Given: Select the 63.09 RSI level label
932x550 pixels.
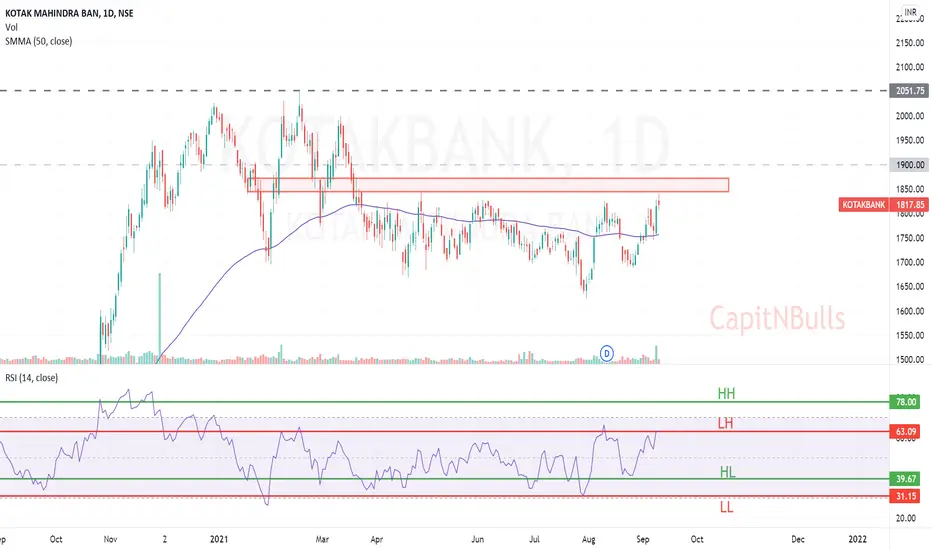Looking at the screenshot, I should pyautogui.click(x=905, y=432).
